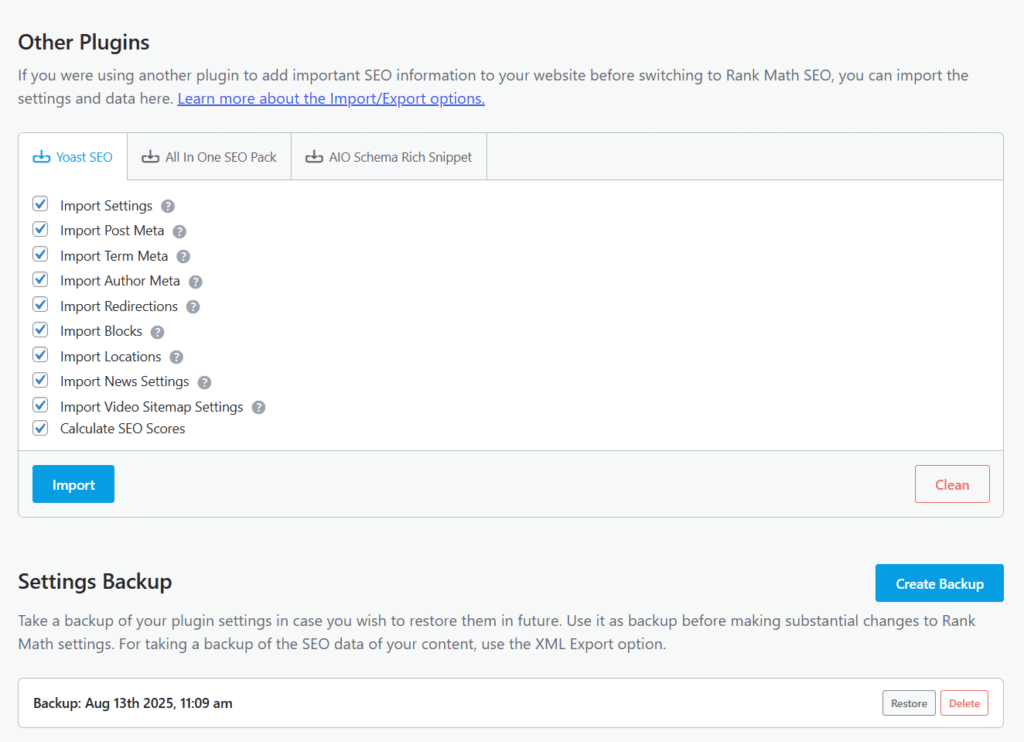Click the help icon beside Import Author Meta
This screenshot has height=742, width=1024.
[x=195, y=282]
